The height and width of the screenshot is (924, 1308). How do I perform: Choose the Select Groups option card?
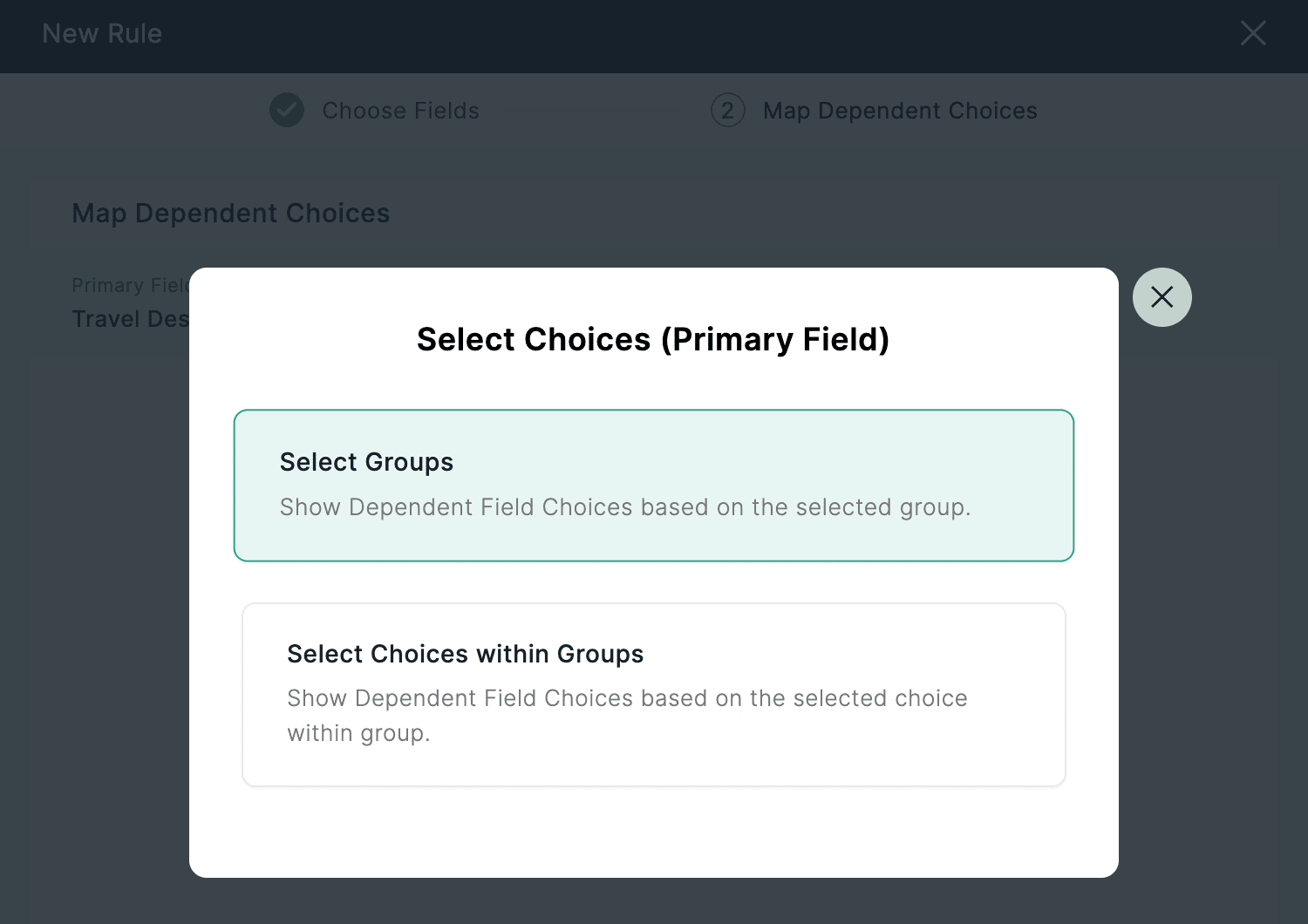pos(653,486)
